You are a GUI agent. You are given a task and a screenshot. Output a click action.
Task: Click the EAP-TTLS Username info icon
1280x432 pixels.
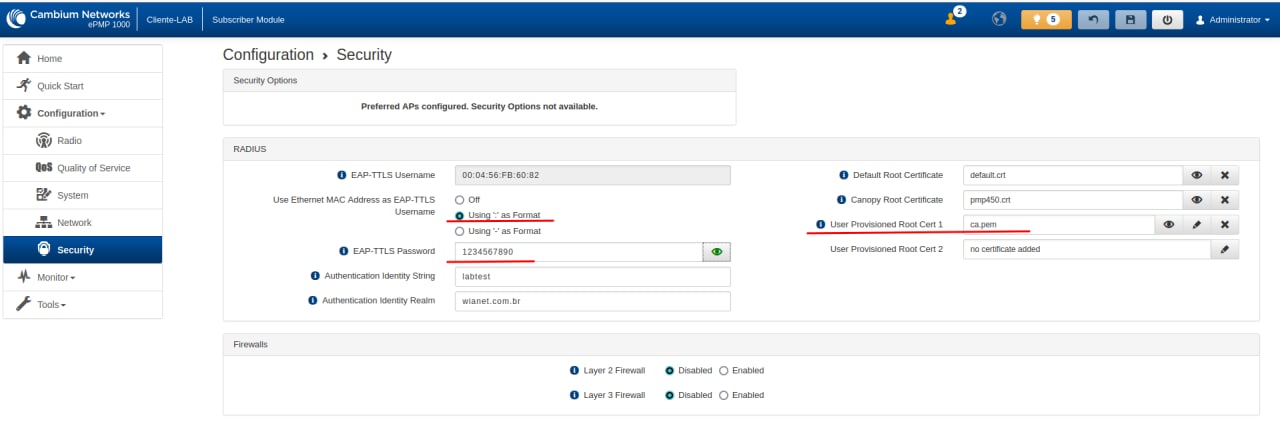[x=342, y=175]
